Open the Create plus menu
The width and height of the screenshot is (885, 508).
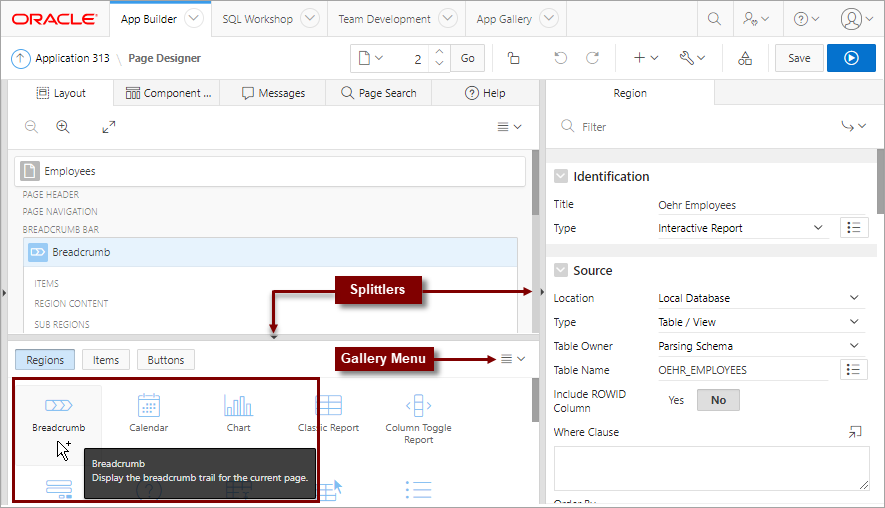(646, 58)
